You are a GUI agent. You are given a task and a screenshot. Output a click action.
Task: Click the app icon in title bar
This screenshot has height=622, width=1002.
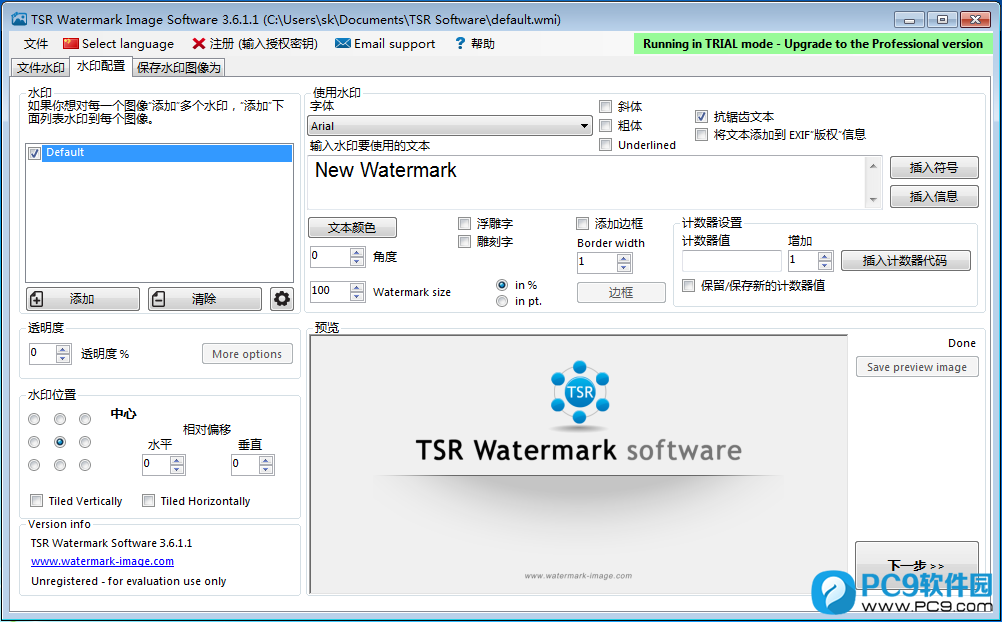(x=19, y=19)
